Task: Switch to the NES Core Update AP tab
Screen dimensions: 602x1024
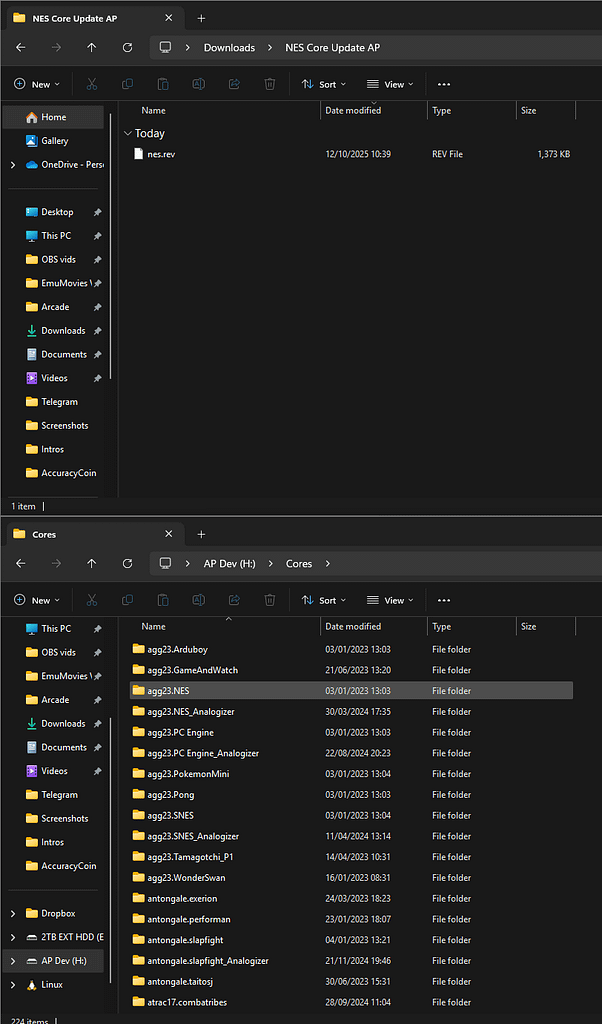Action: point(74,18)
